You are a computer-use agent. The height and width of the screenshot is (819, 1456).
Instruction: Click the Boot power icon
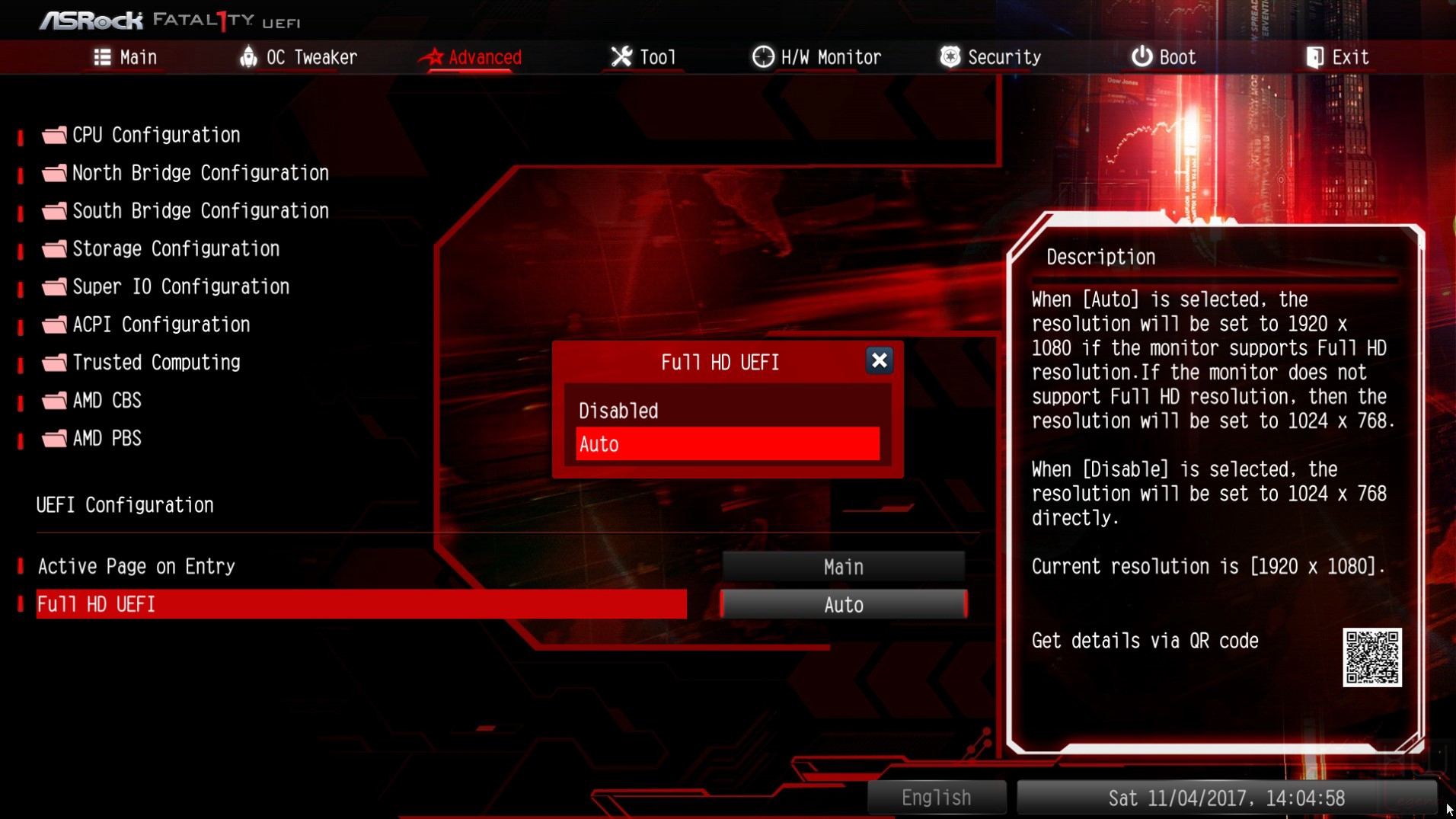pos(1141,57)
